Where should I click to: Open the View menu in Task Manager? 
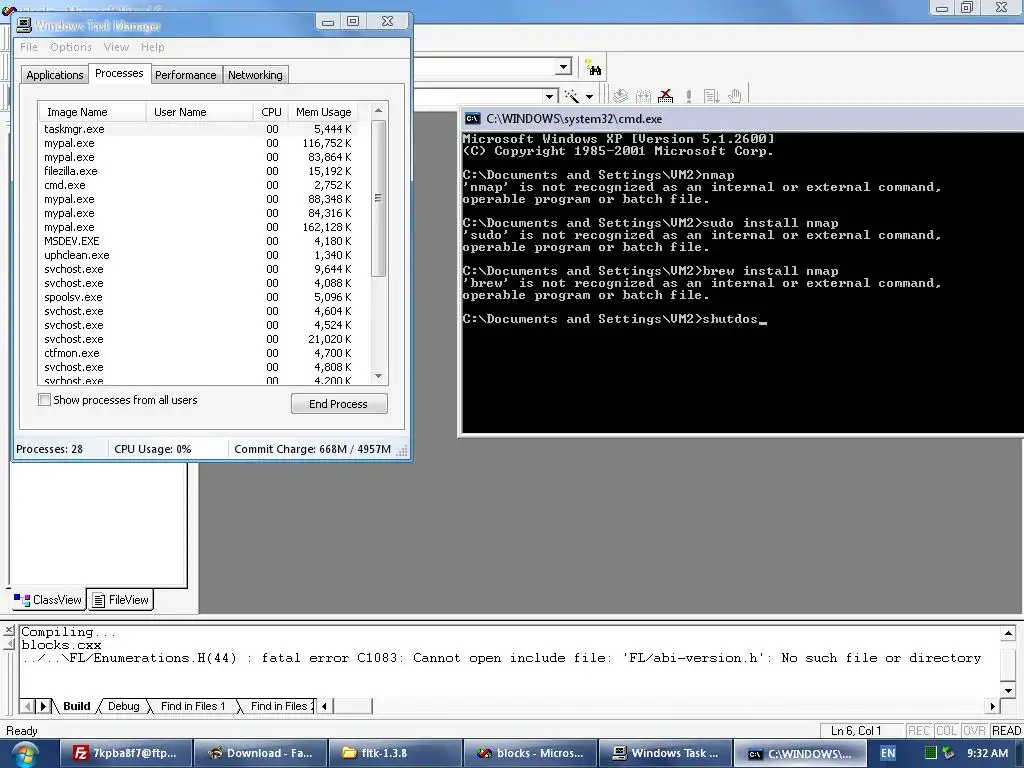[116, 47]
